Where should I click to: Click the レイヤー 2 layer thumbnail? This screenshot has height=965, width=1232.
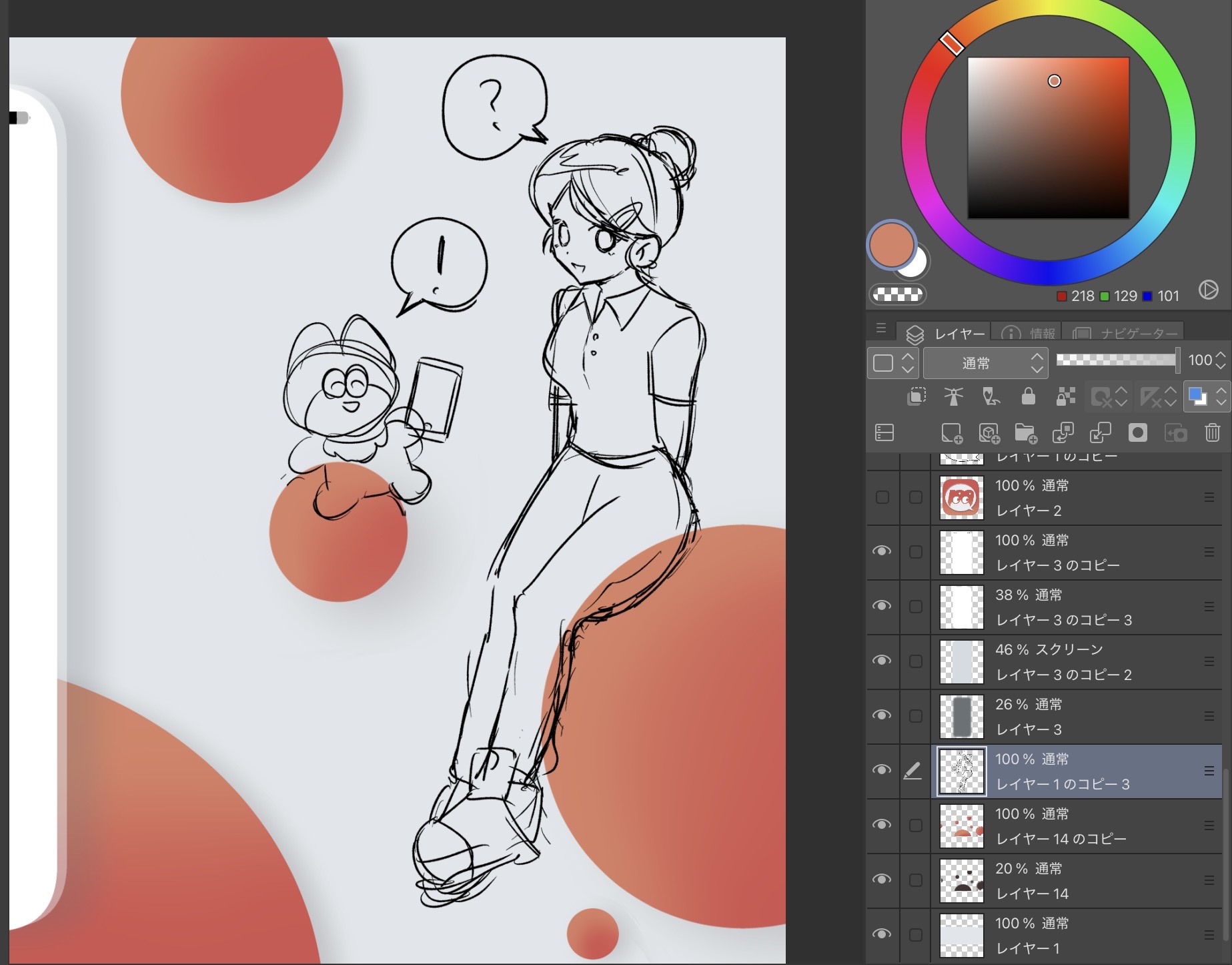pyautogui.click(x=961, y=498)
